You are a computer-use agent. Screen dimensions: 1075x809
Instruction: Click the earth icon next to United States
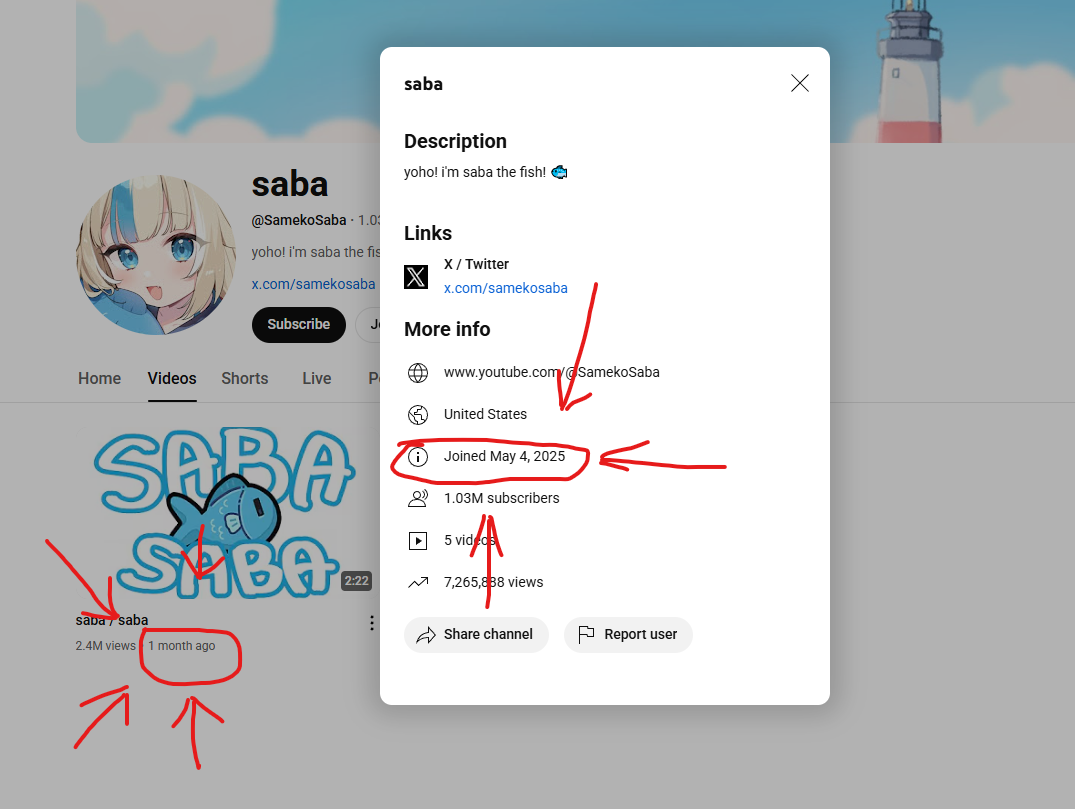pyautogui.click(x=418, y=415)
